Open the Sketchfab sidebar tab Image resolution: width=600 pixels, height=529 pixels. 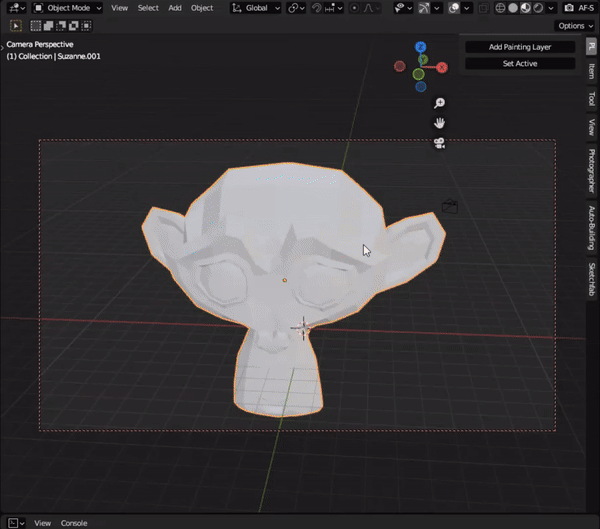[592, 279]
